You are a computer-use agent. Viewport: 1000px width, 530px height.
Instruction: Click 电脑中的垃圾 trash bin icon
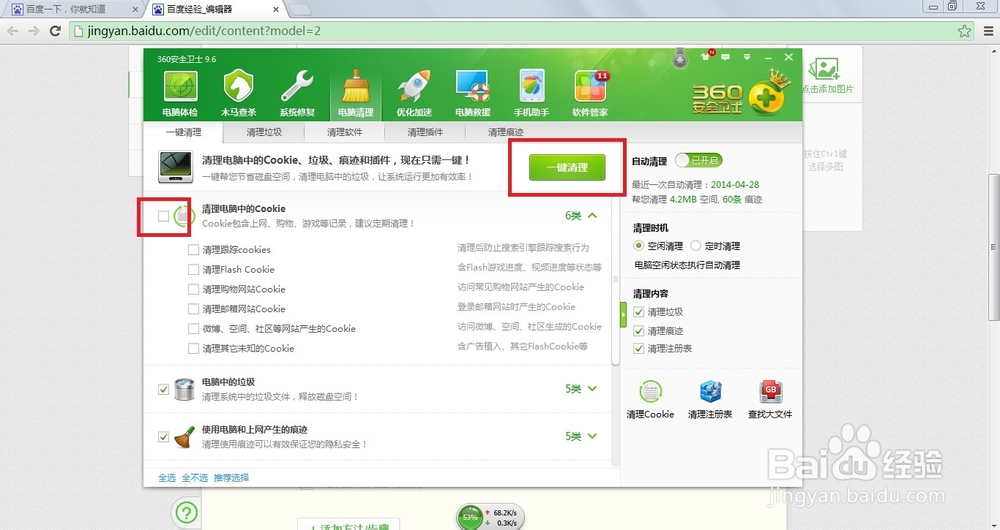point(184,390)
